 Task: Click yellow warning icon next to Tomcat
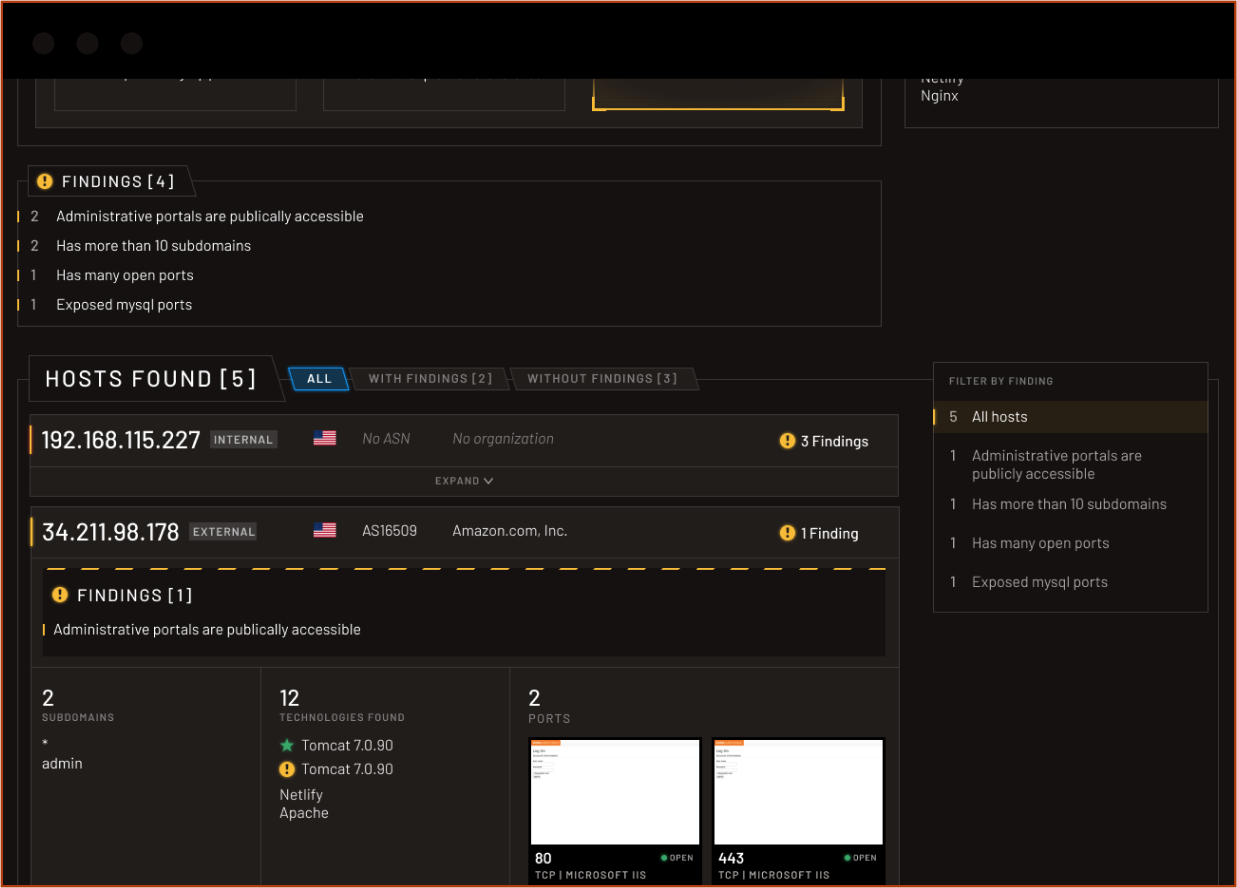(287, 769)
